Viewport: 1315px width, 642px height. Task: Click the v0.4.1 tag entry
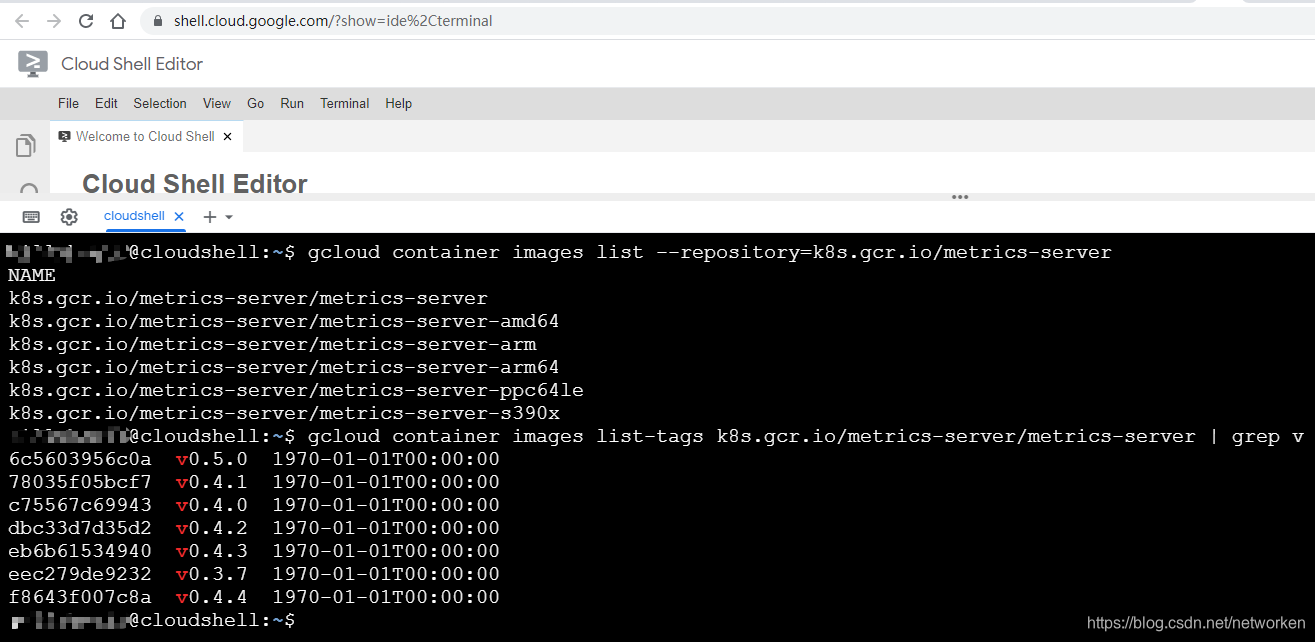click(211, 482)
